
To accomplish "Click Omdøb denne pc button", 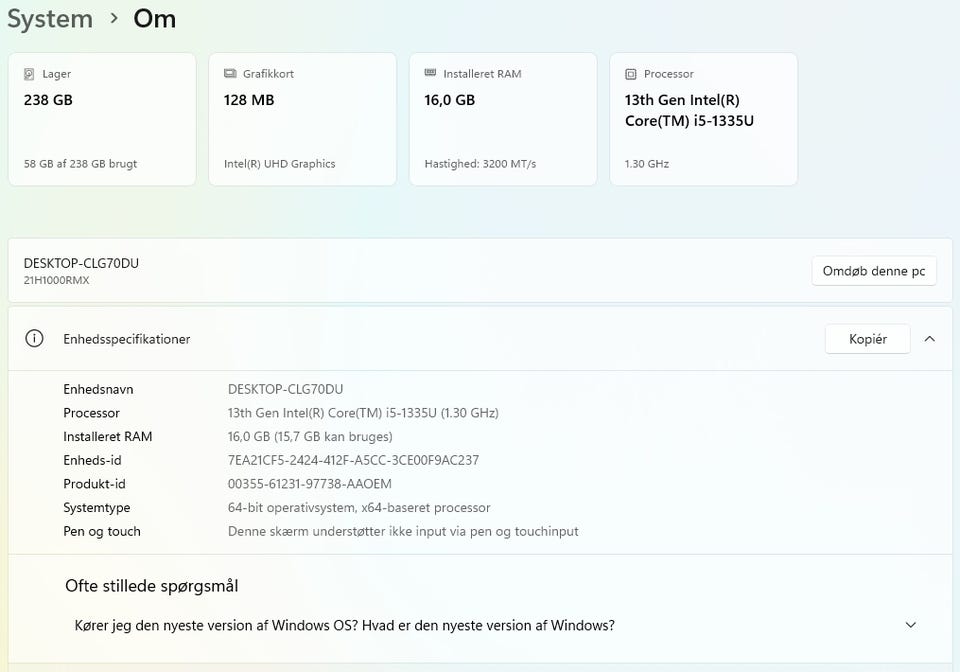I will [x=873, y=271].
